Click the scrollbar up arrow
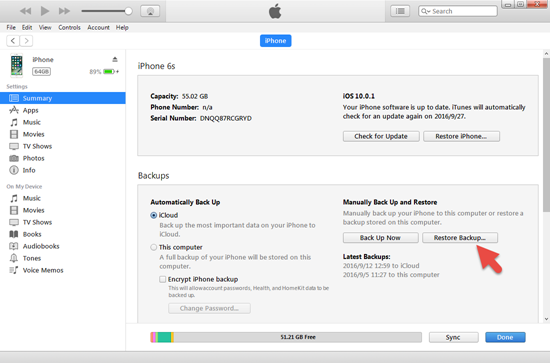This screenshot has width=550, height=363. click(x=546, y=54)
